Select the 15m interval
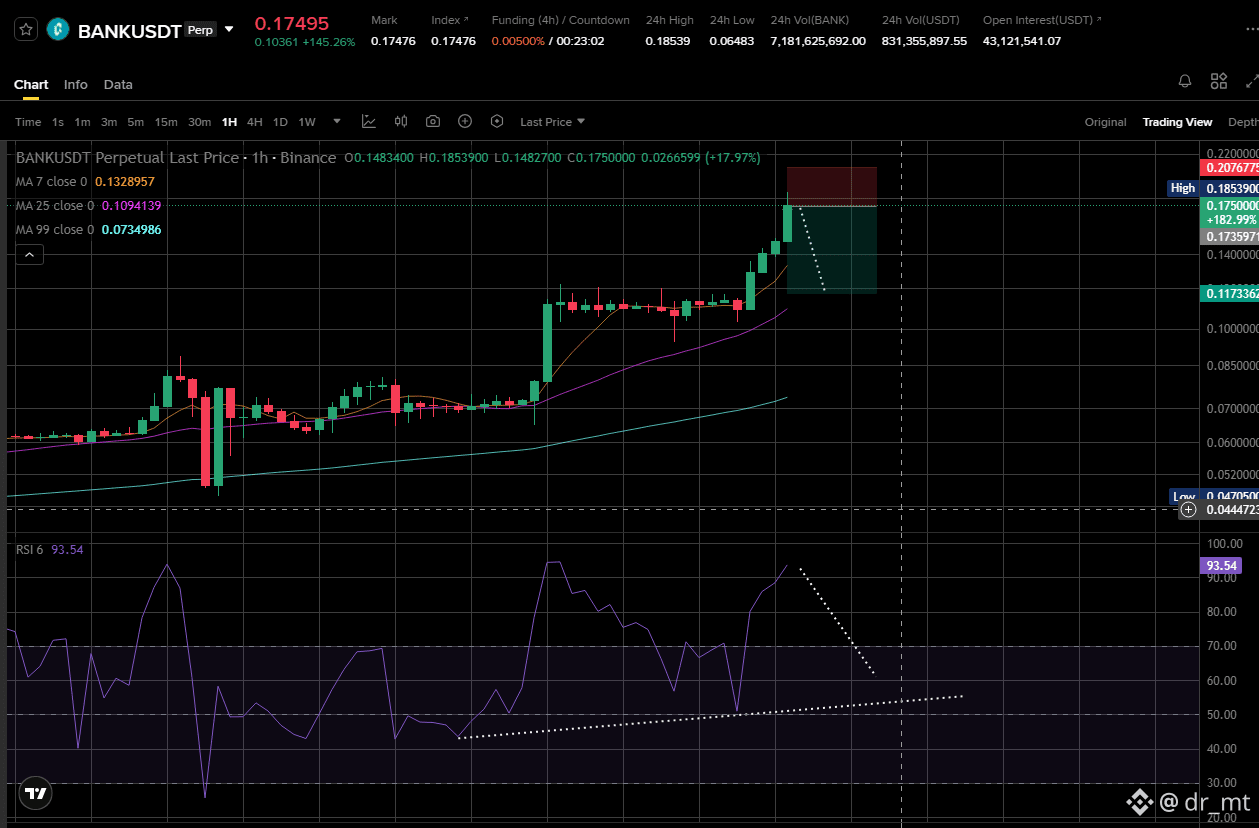The image size is (1259, 828). click(166, 122)
